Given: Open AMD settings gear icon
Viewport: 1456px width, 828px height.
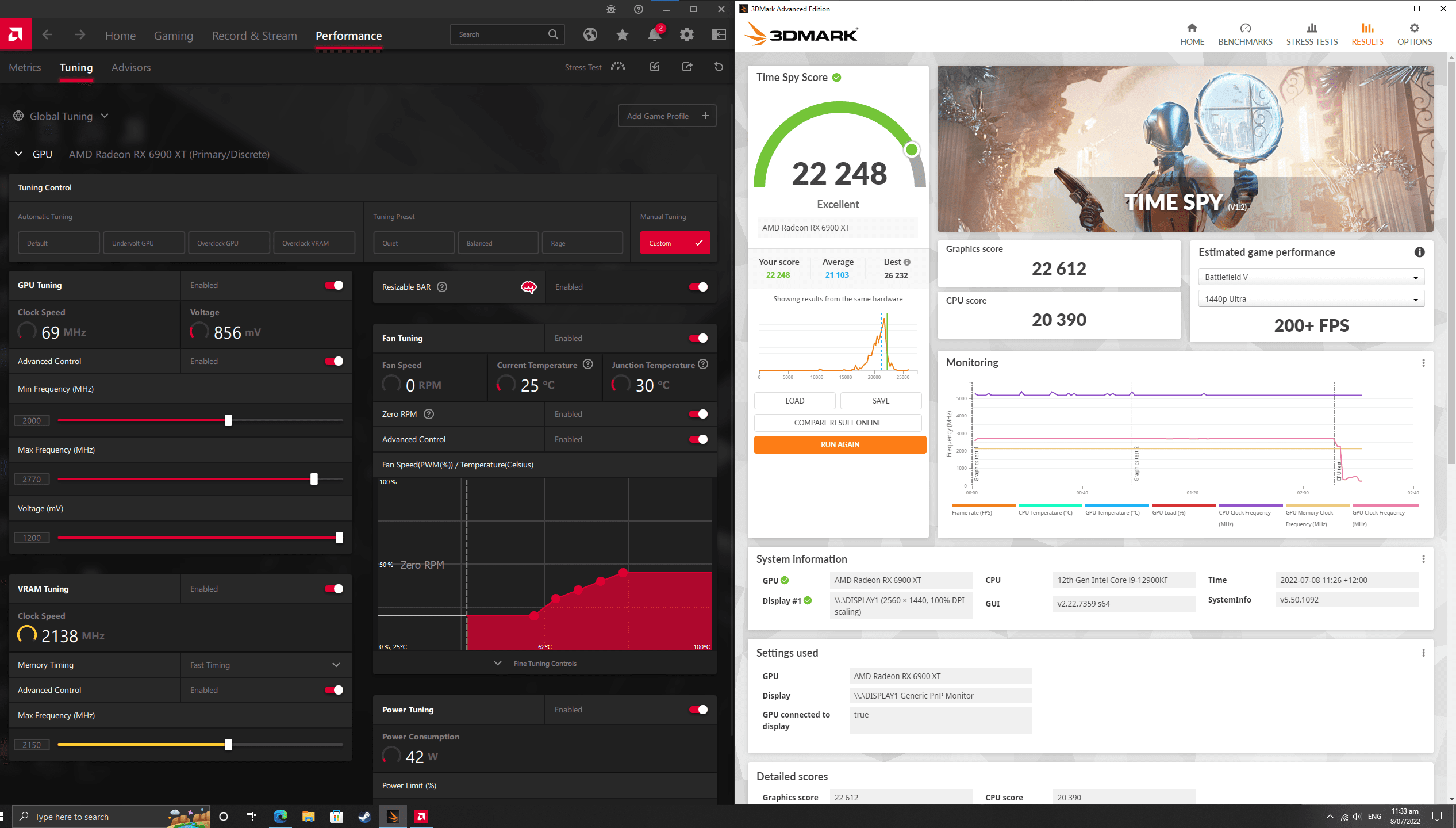Looking at the screenshot, I should [x=686, y=35].
